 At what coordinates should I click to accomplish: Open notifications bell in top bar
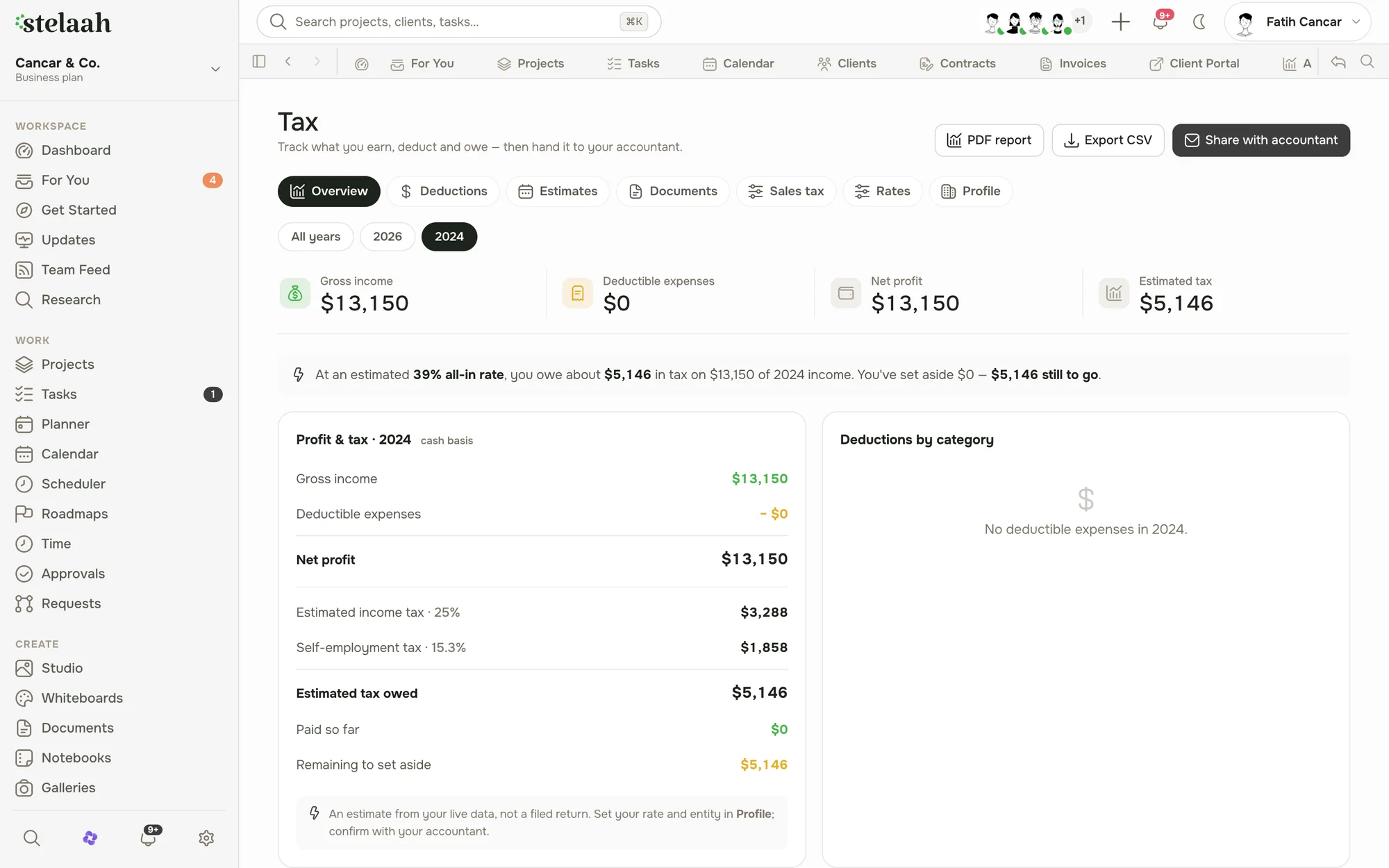point(1160,22)
